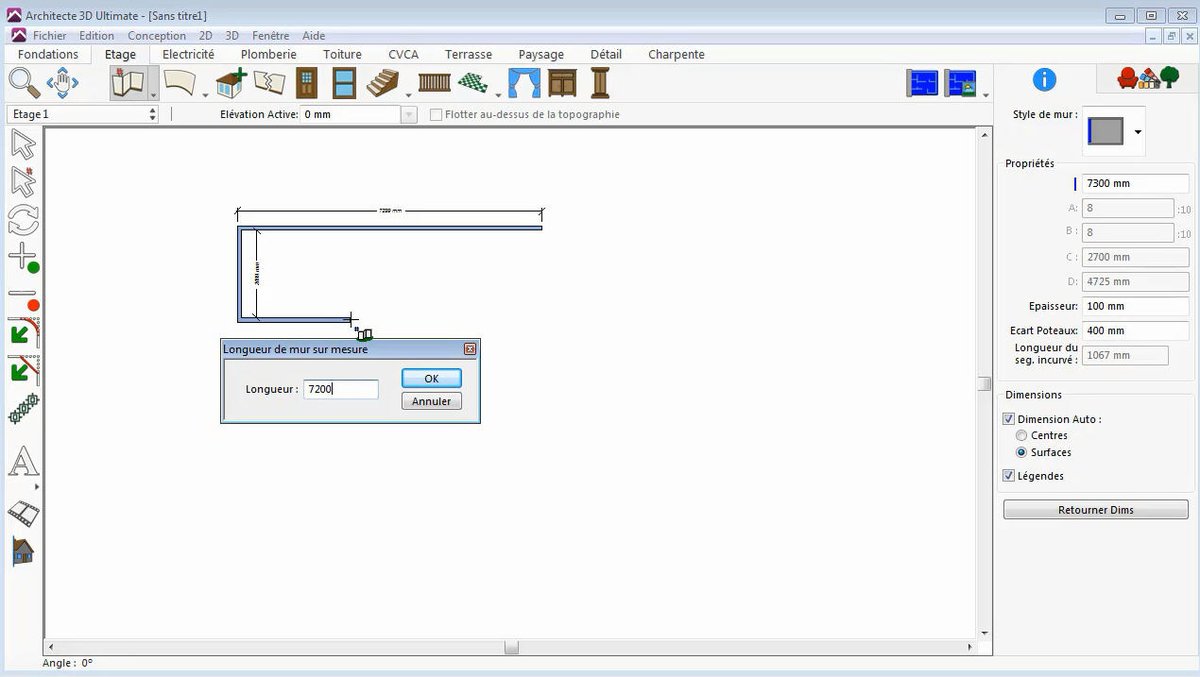Expand the staircase tool options arrow
Screen dimensions: 1200x677
[408, 94]
